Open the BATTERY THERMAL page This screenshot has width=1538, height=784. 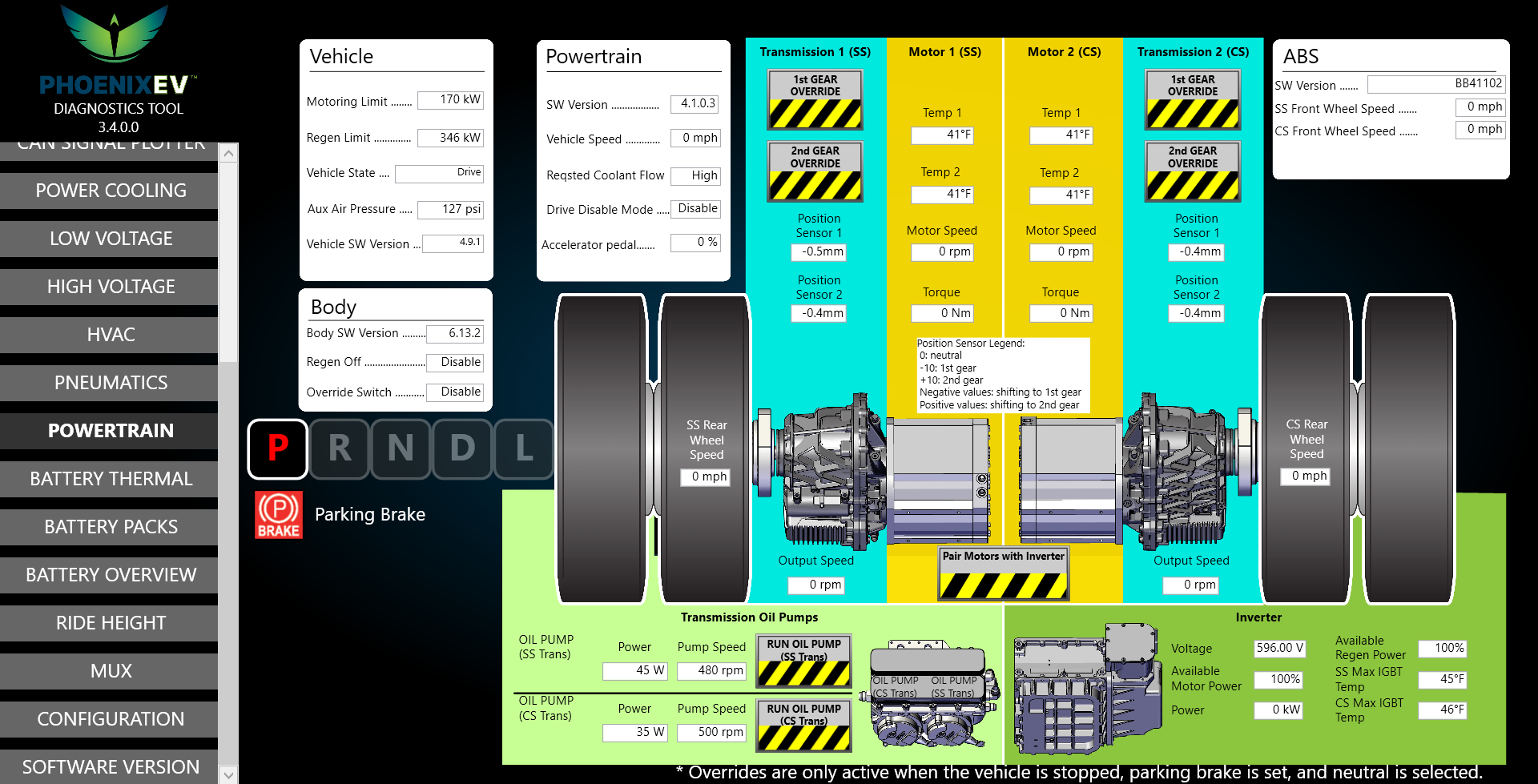[111, 479]
